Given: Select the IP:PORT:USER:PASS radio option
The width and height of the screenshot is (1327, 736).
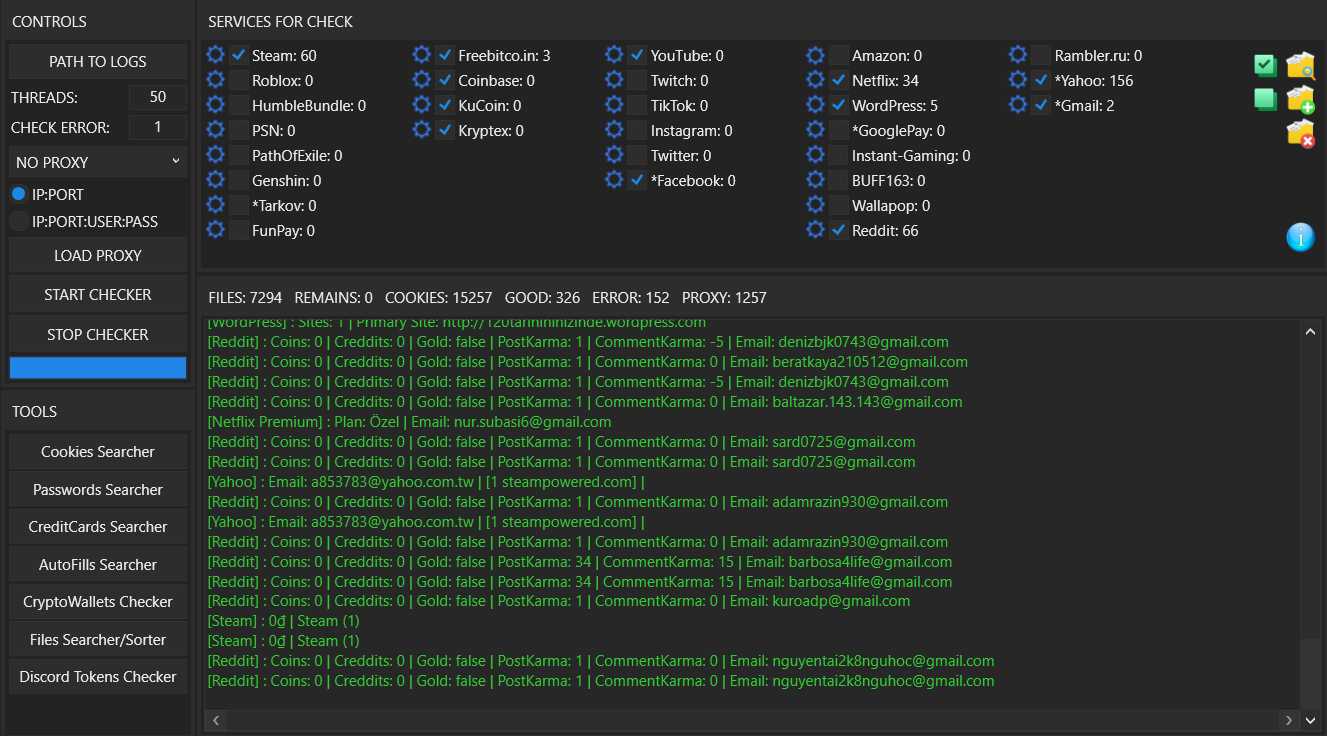Looking at the screenshot, I should 18,221.
